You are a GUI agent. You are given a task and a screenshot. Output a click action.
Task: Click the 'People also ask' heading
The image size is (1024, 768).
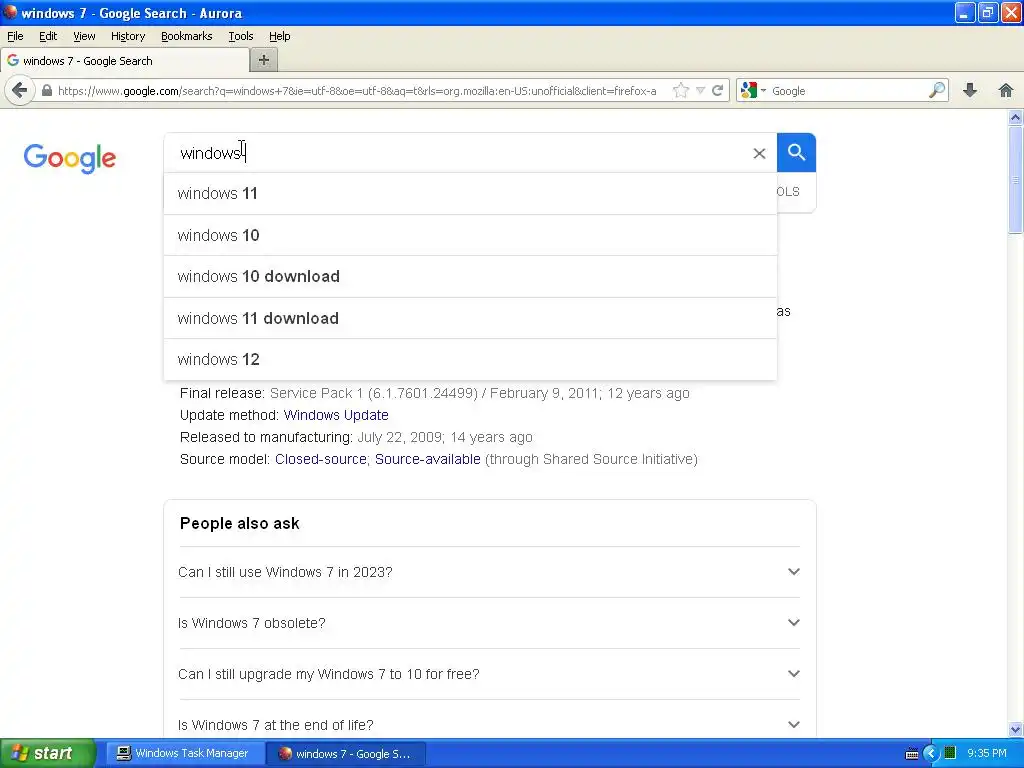240,523
